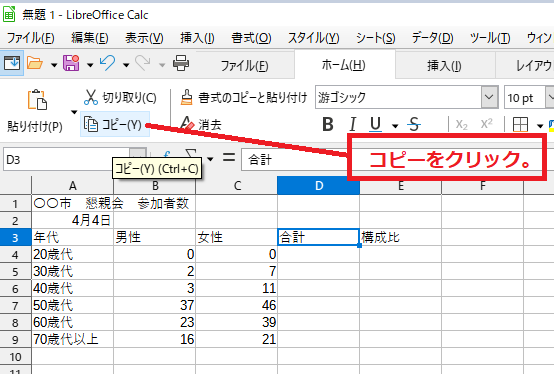
Task: Open the ツール(T) menu
Action: point(490,38)
